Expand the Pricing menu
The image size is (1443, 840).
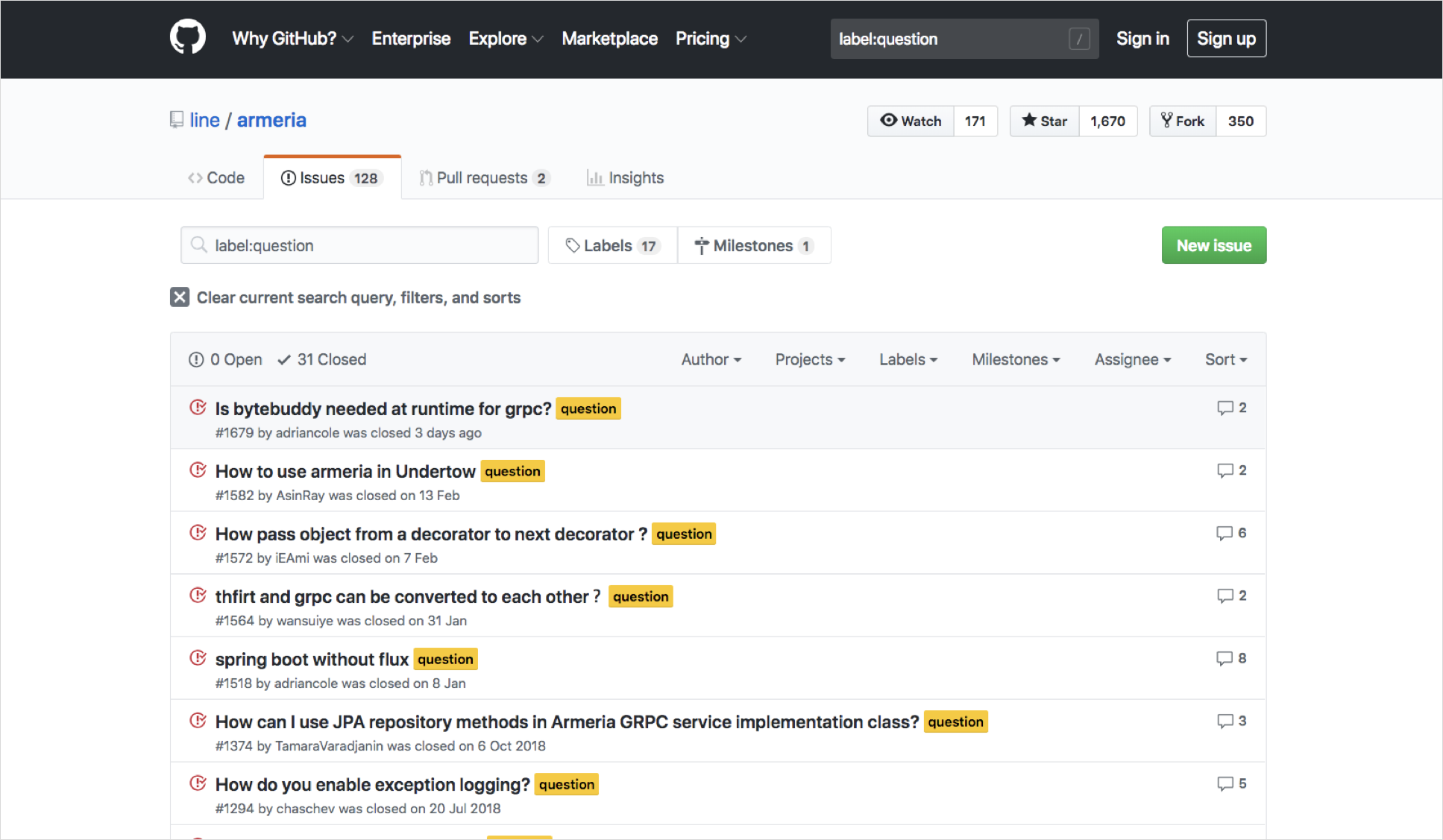(711, 39)
